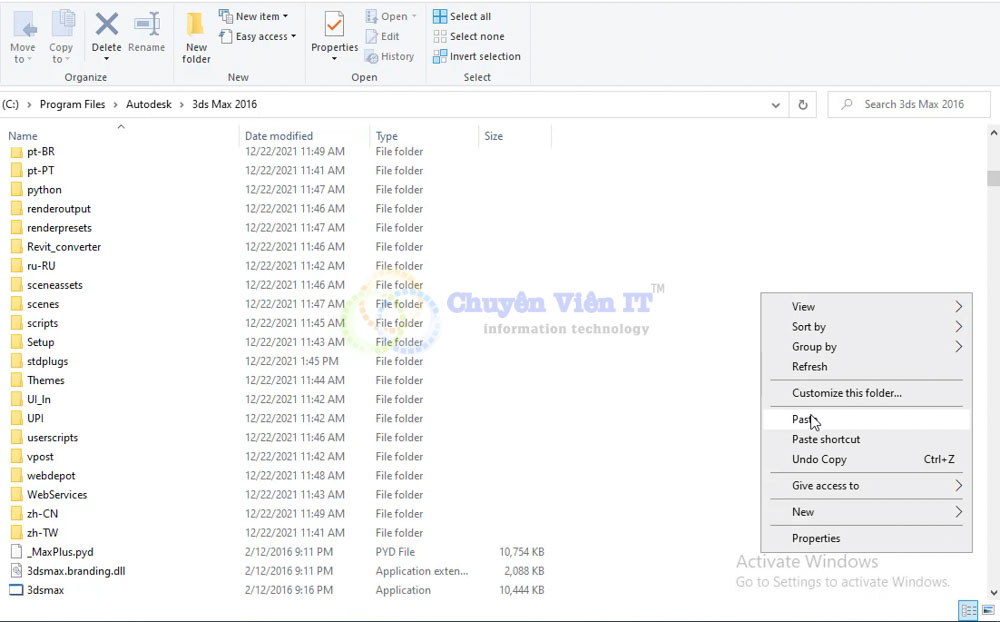Select Refresh in context menu
Viewport: 1000px width, 622px height.
809,367
